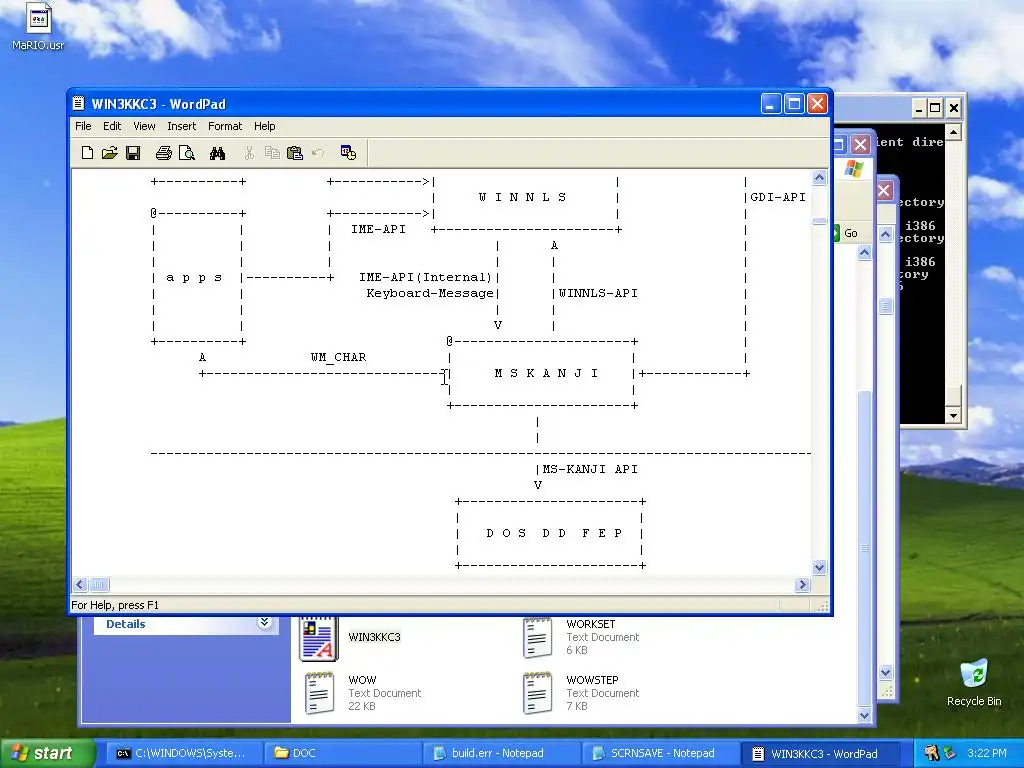Image resolution: width=1024 pixels, height=768 pixels.
Task: Open the Insert menu in WordPad
Action: pyautogui.click(x=182, y=126)
